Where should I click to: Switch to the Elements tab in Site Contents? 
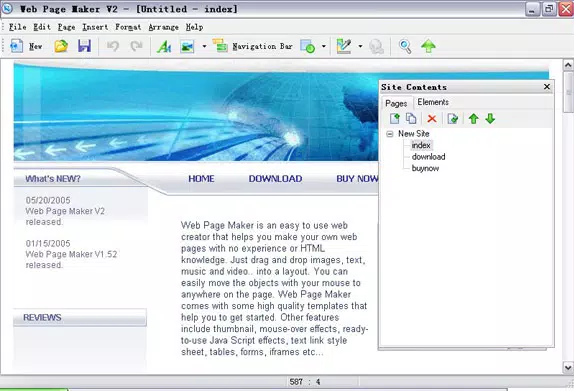(433, 102)
